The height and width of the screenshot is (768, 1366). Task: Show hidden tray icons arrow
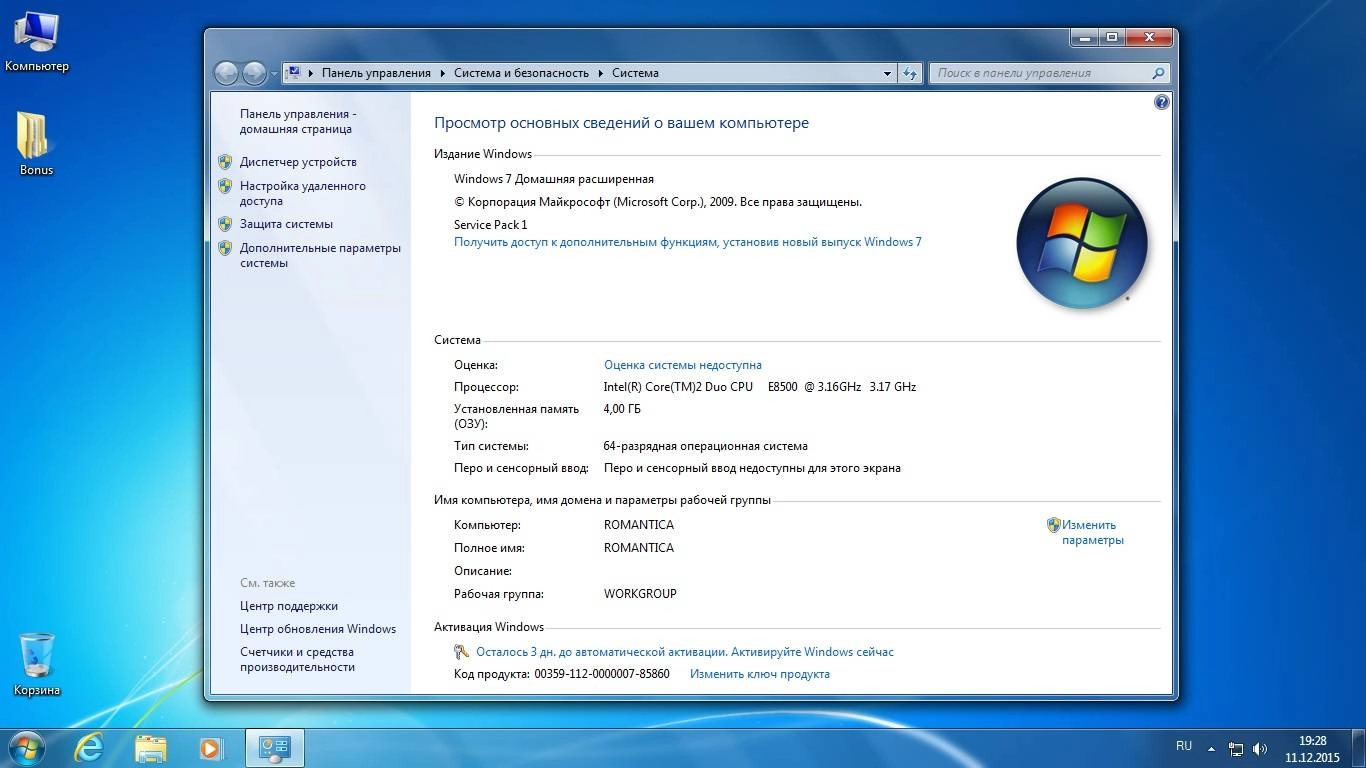coord(1212,748)
